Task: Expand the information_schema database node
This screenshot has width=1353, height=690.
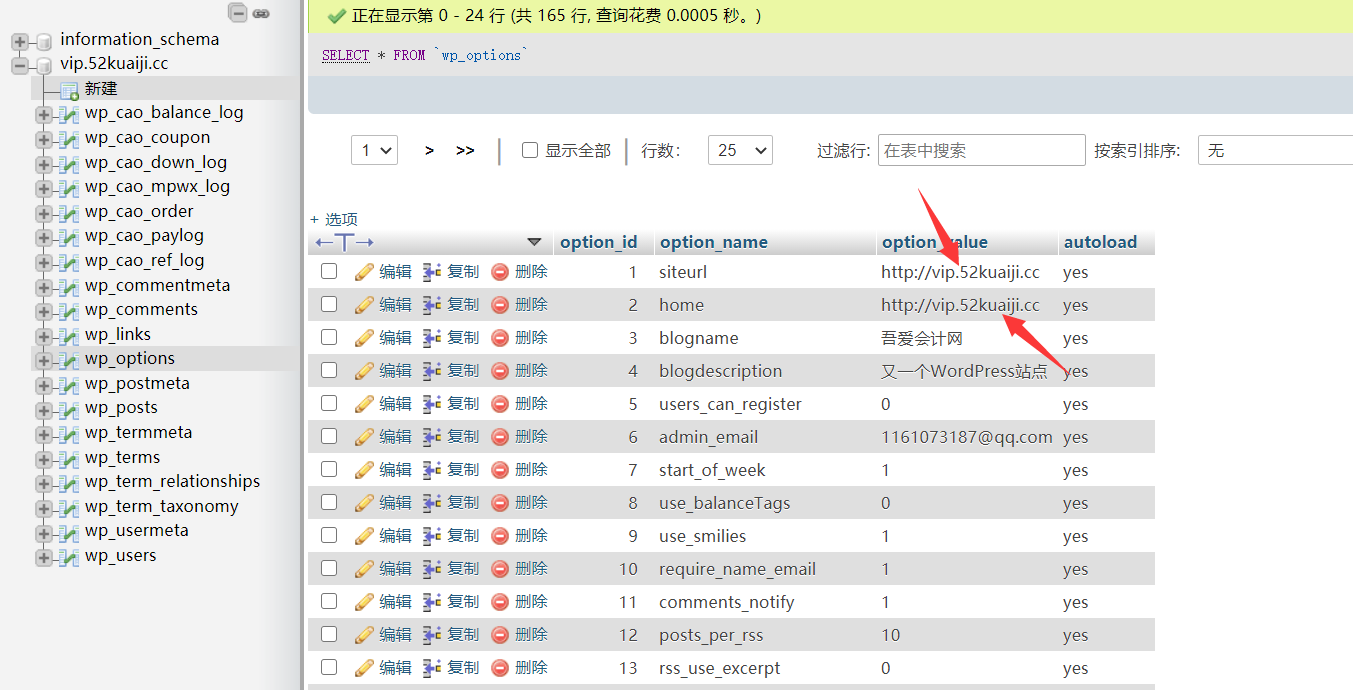Action: pos(19,41)
